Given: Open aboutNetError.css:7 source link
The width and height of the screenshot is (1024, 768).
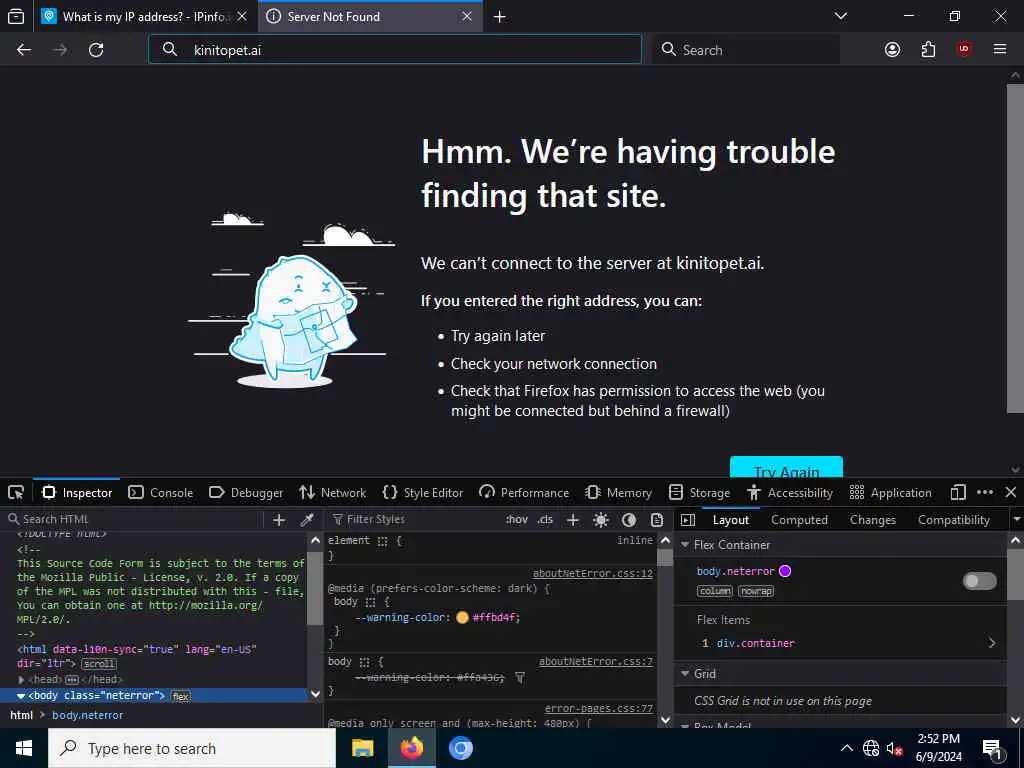Looking at the screenshot, I should (x=596, y=662).
